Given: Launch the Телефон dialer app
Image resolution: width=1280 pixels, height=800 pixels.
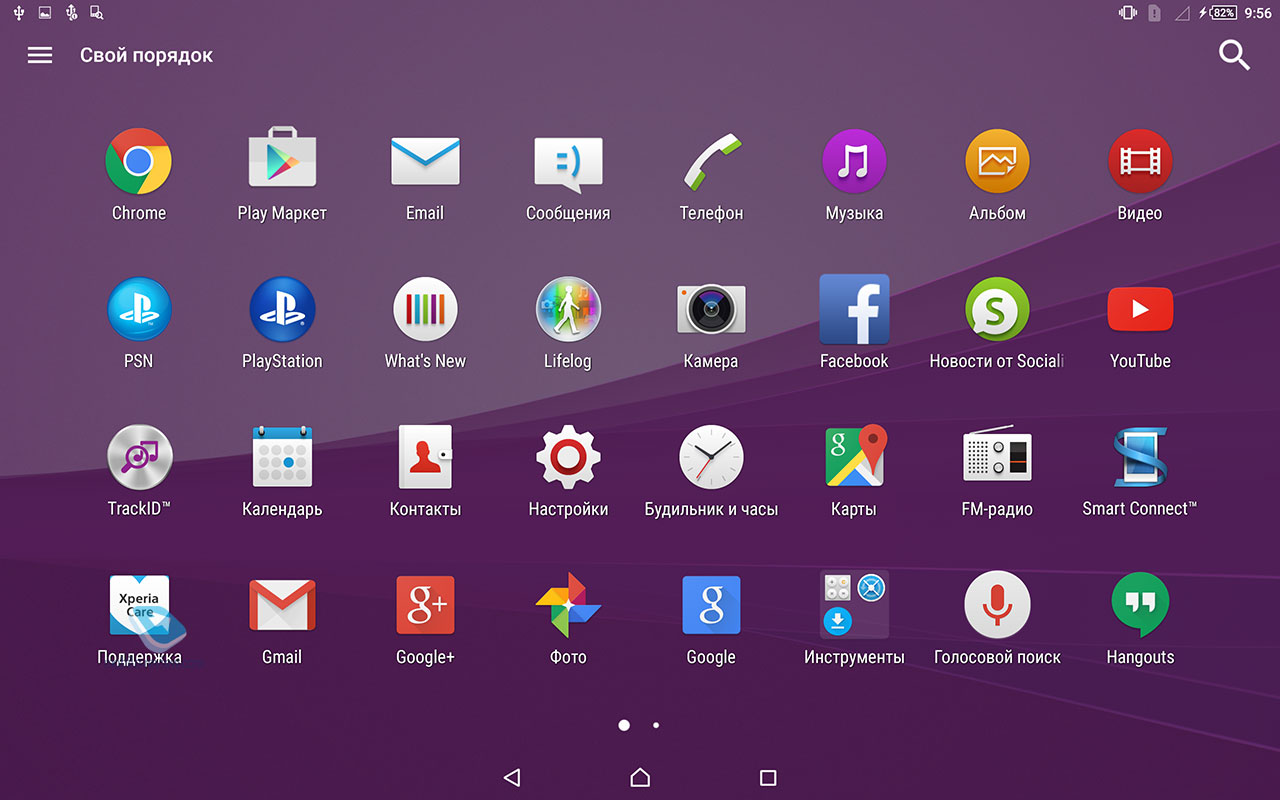Looking at the screenshot, I should [x=711, y=161].
